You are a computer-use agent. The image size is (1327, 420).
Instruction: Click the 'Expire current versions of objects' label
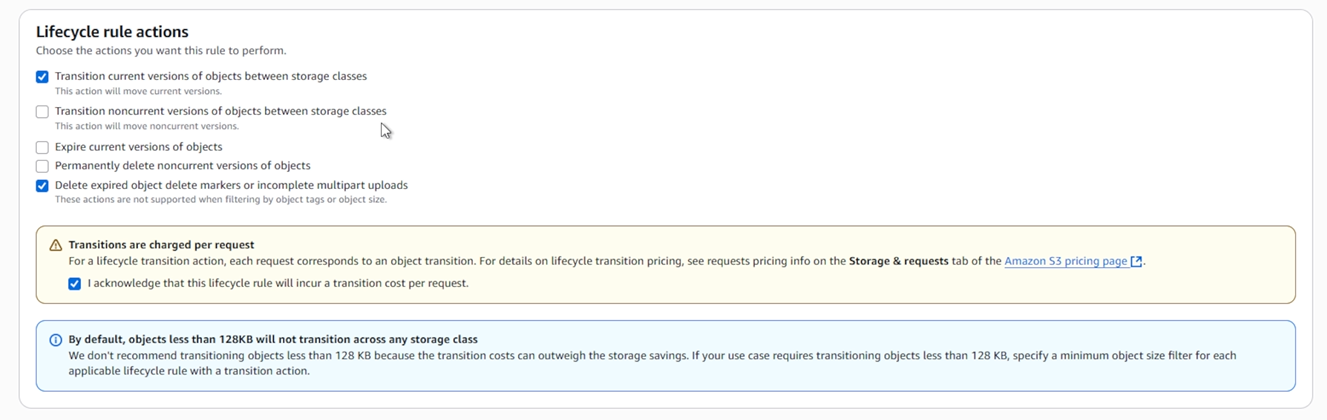click(x=138, y=147)
